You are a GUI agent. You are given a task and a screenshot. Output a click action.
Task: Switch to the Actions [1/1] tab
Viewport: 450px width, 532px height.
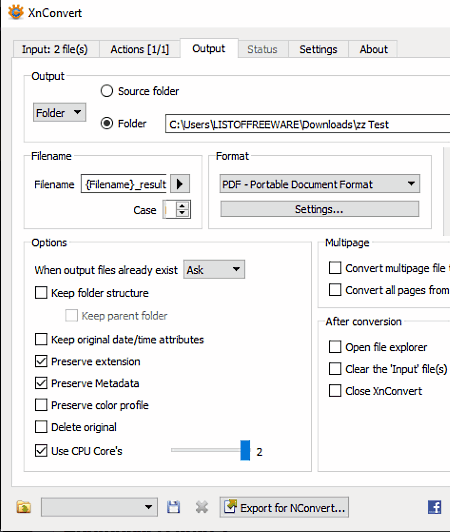pyautogui.click(x=139, y=49)
